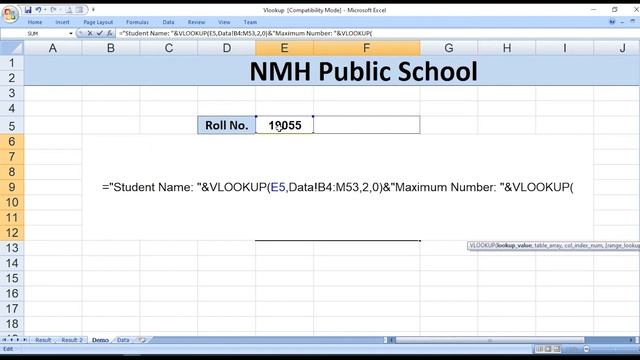The width and height of the screenshot is (640, 360).
Task: Open the Insert ribbon tab
Action: coord(62,22)
